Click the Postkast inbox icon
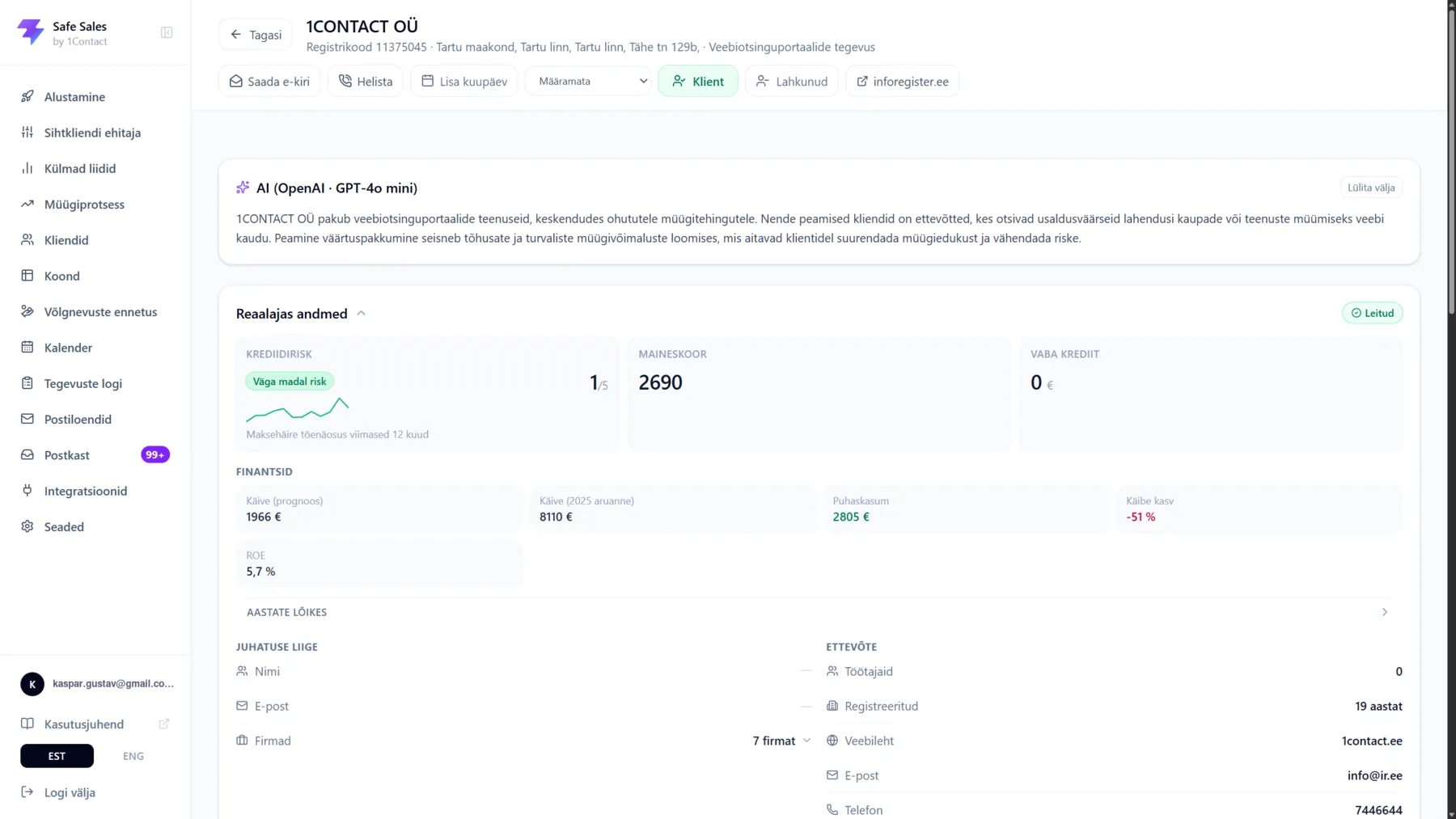This screenshot has width=1456, height=819. coord(28,454)
